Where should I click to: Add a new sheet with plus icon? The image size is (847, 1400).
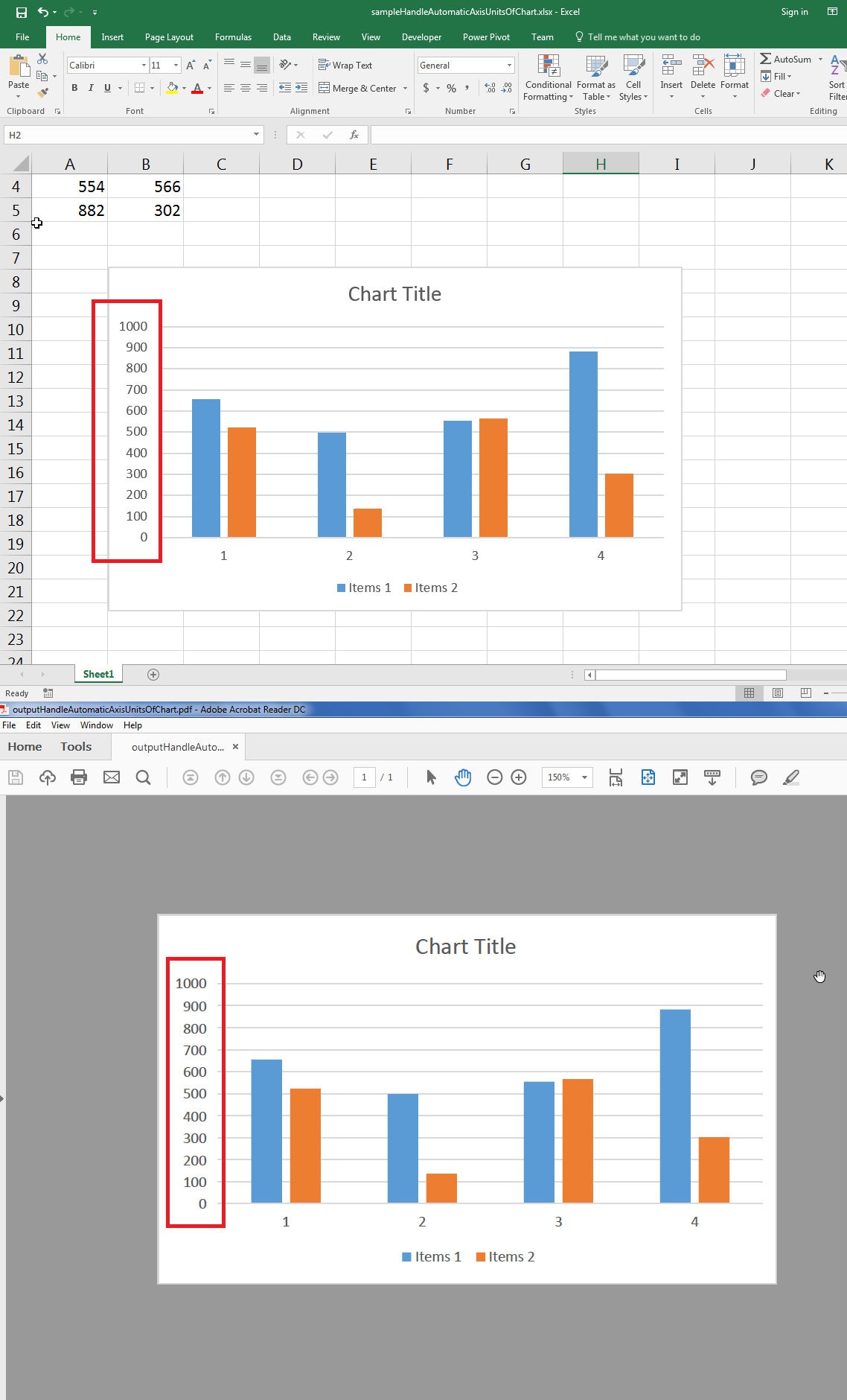[153, 675]
